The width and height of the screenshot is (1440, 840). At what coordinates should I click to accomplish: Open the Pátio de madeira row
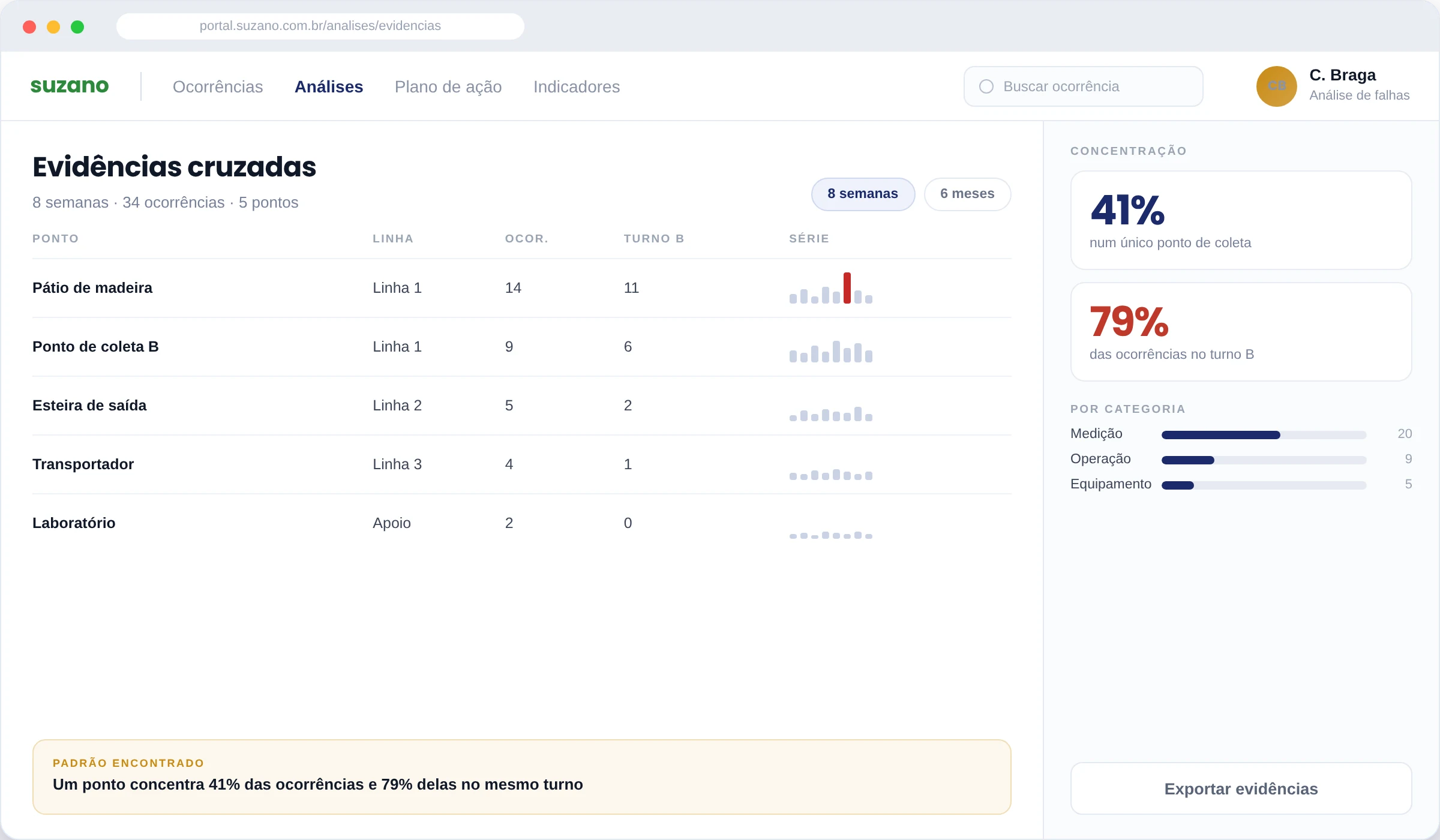pyautogui.click(x=521, y=288)
